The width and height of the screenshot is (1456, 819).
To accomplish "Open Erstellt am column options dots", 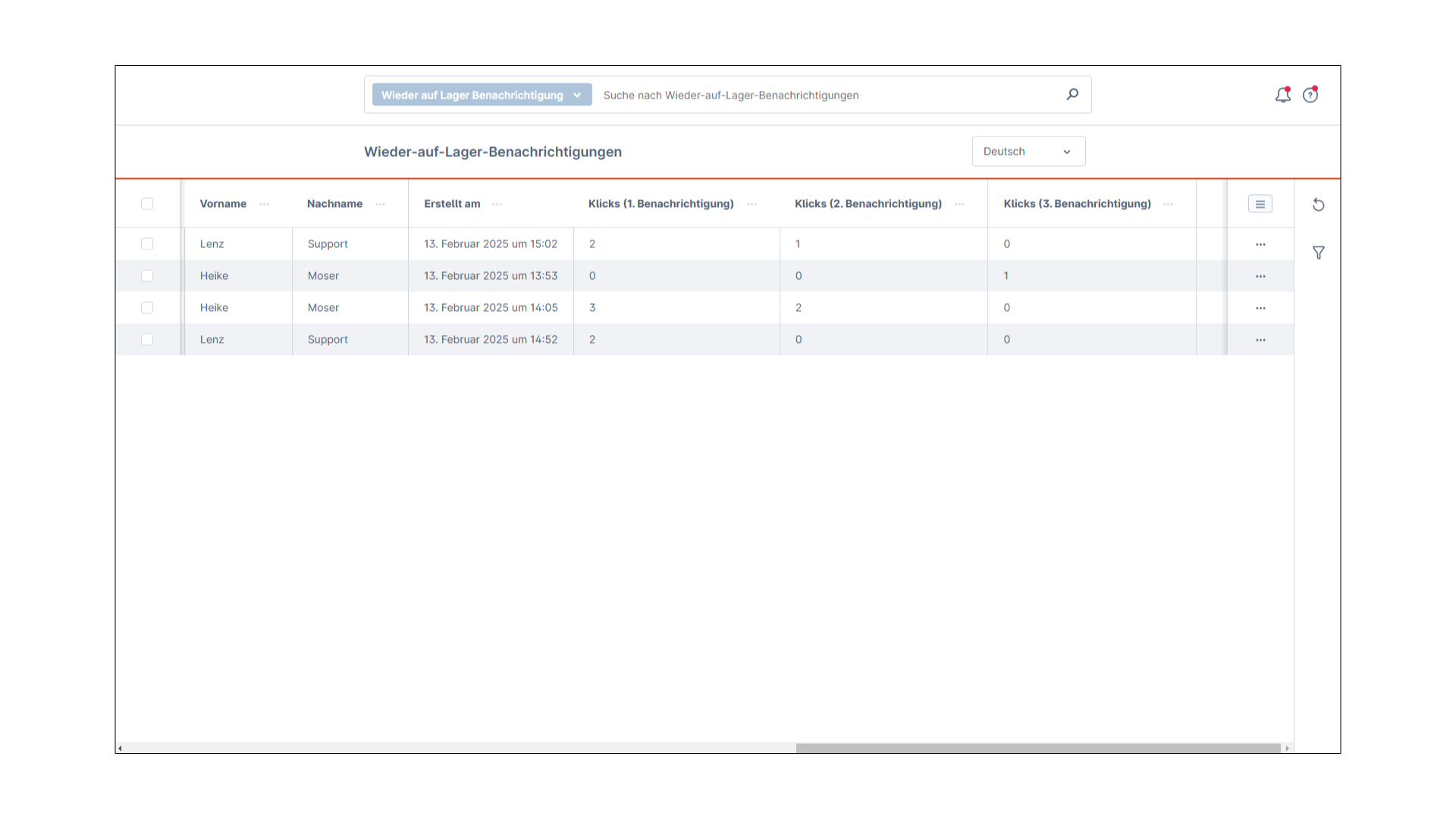I will [497, 204].
